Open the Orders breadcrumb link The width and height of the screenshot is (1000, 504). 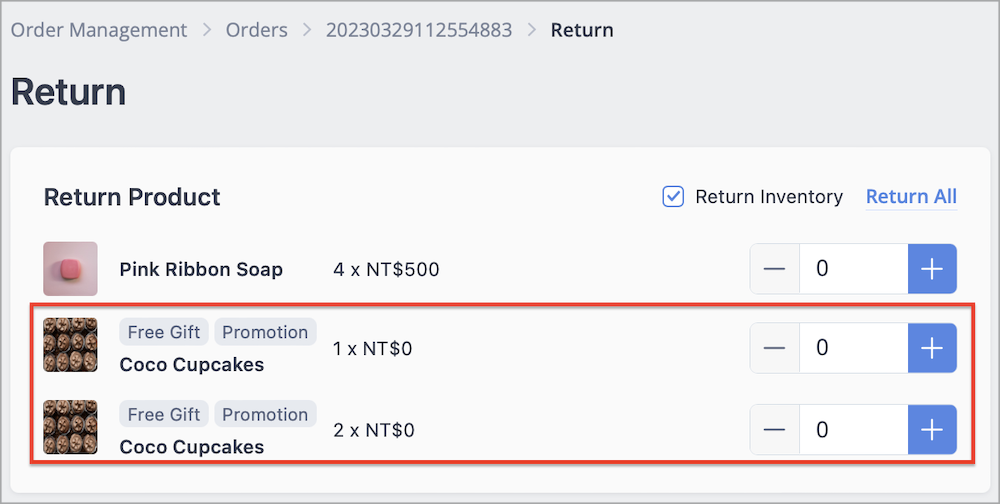tap(256, 30)
